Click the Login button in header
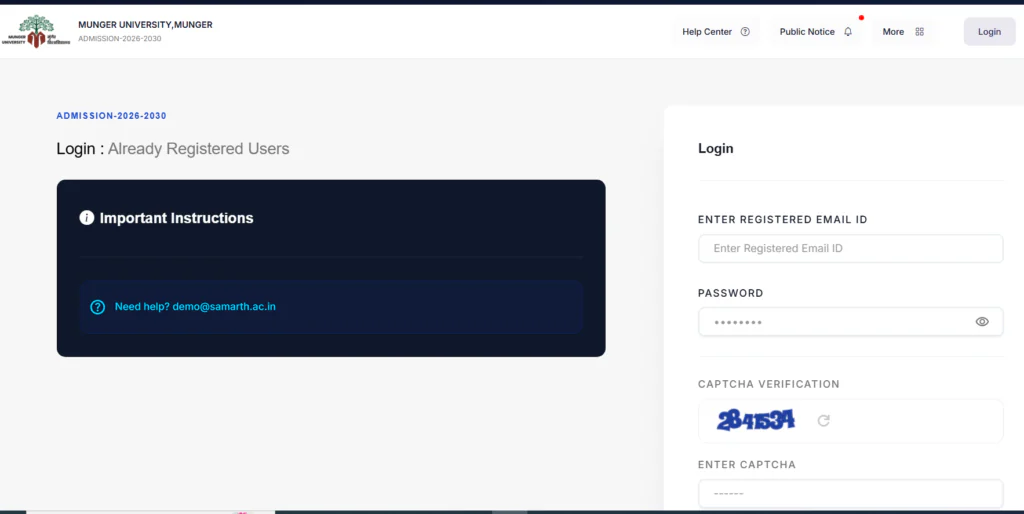Viewport: 1024px width, 514px height. tap(989, 31)
